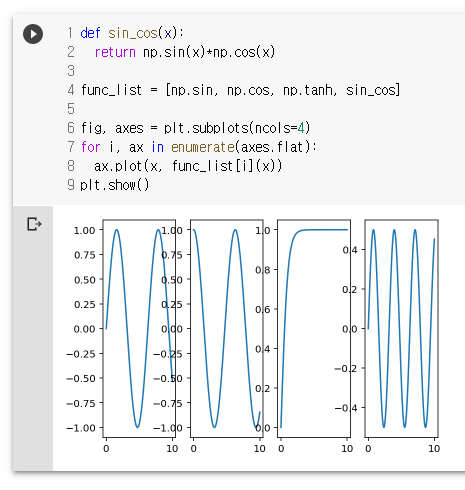This screenshot has height=490, width=465.
Task: Click empty line number 3
Action: point(71,71)
